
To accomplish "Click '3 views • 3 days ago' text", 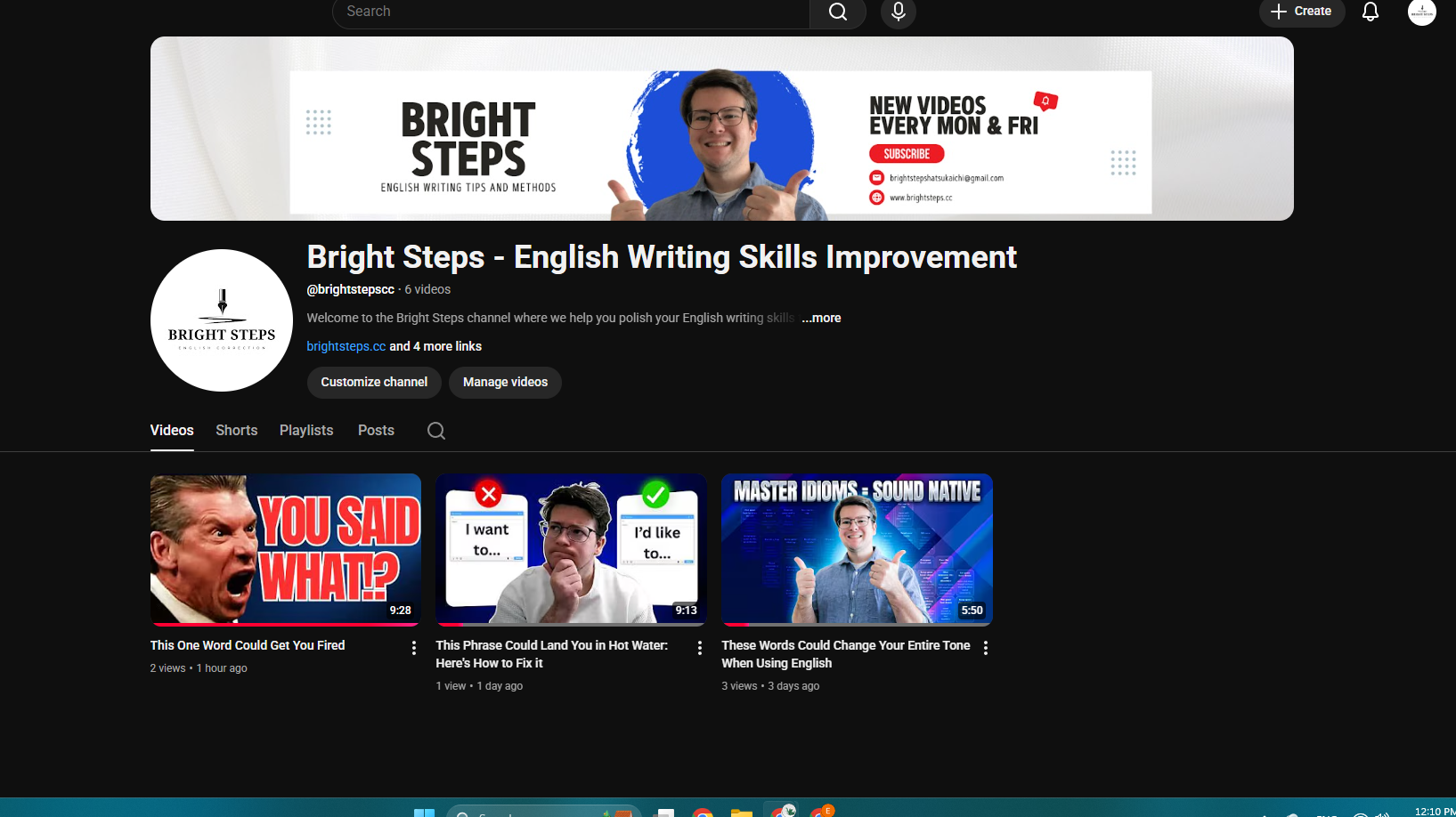I will [x=770, y=686].
